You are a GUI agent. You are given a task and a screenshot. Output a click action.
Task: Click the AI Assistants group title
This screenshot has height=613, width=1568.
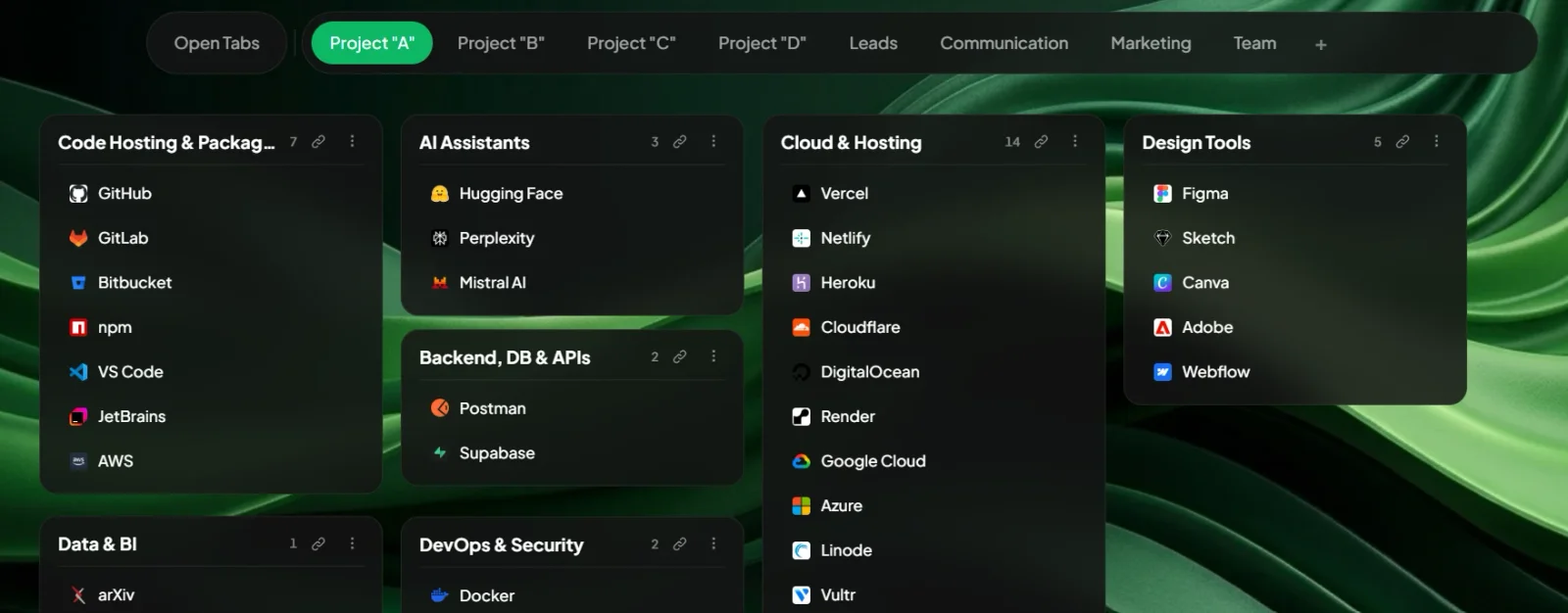(474, 143)
